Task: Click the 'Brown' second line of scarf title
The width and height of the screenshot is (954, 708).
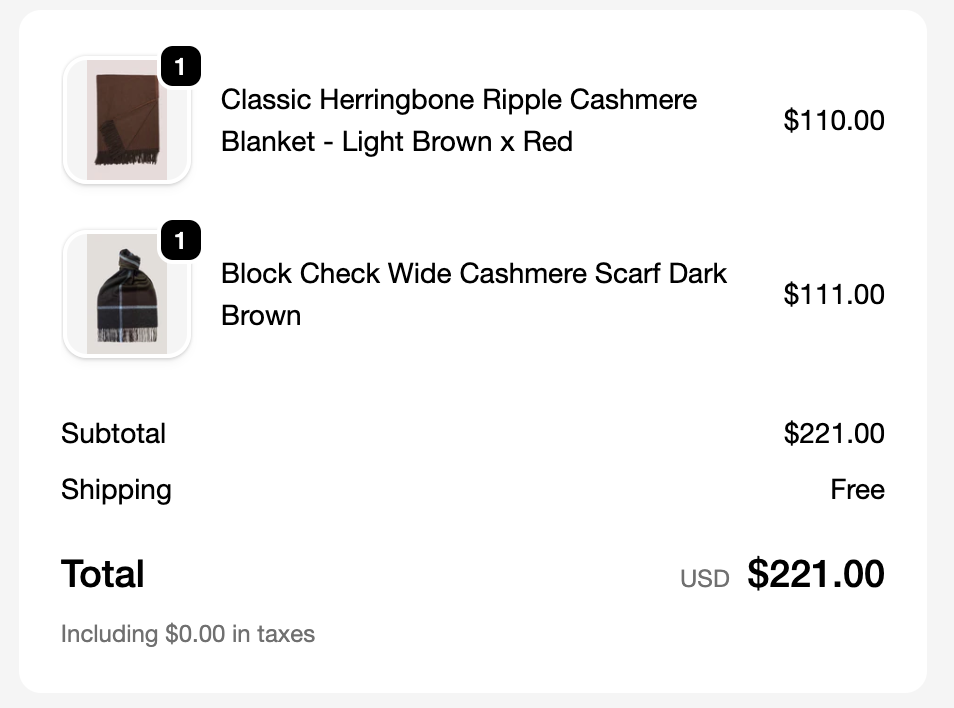Action: (261, 316)
